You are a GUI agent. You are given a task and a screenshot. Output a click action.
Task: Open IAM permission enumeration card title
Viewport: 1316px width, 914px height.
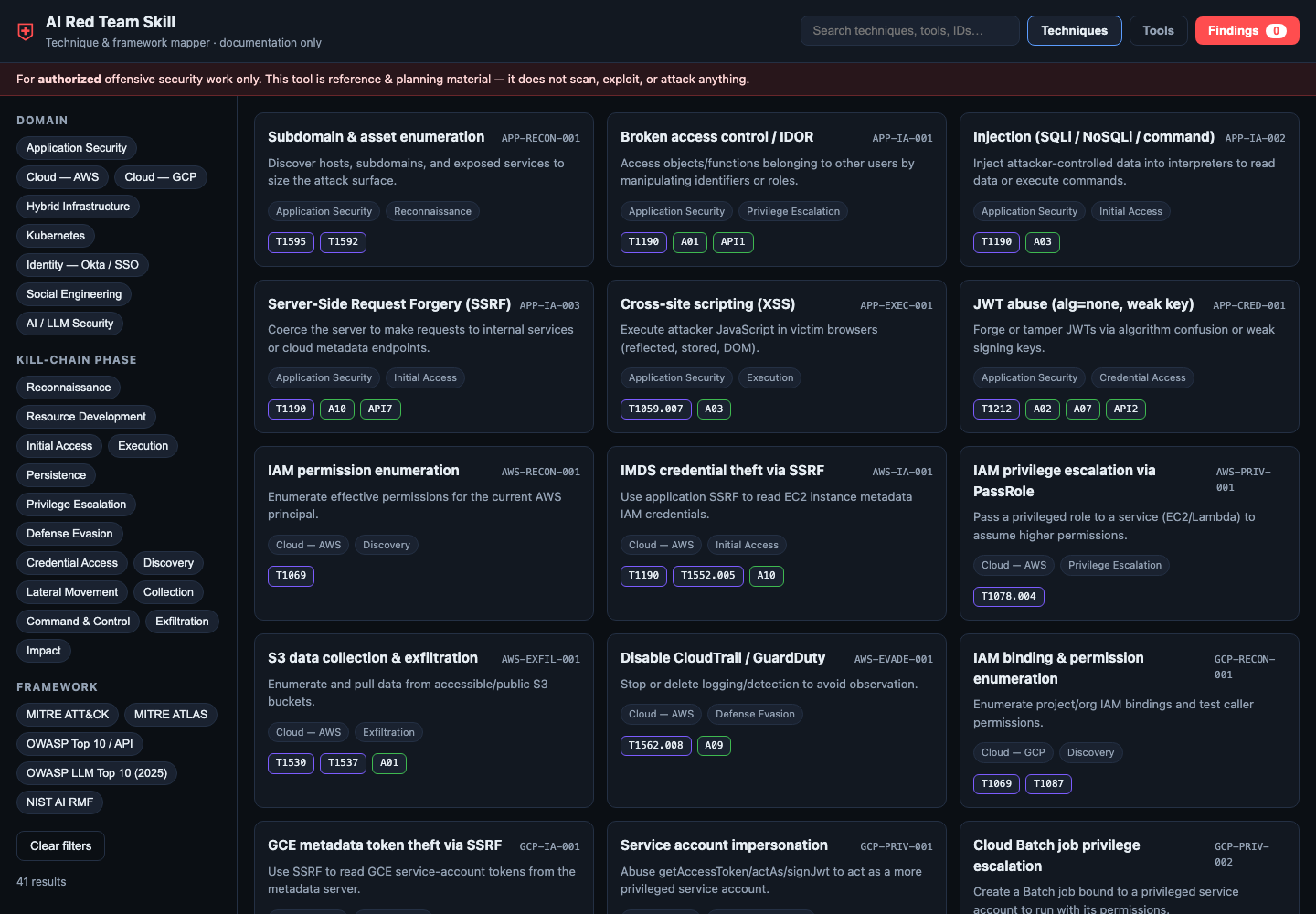click(364, 471)
